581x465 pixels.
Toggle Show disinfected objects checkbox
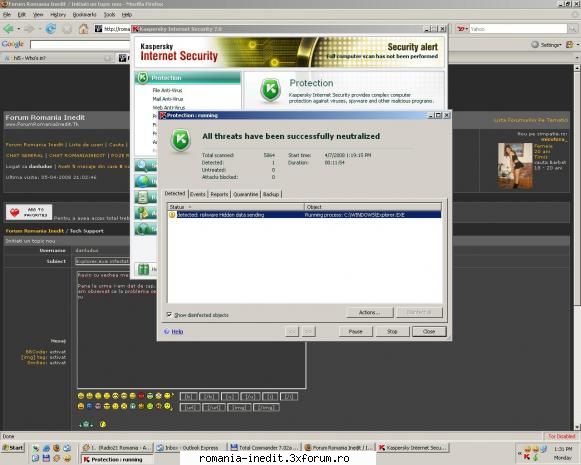click(170, 315)
